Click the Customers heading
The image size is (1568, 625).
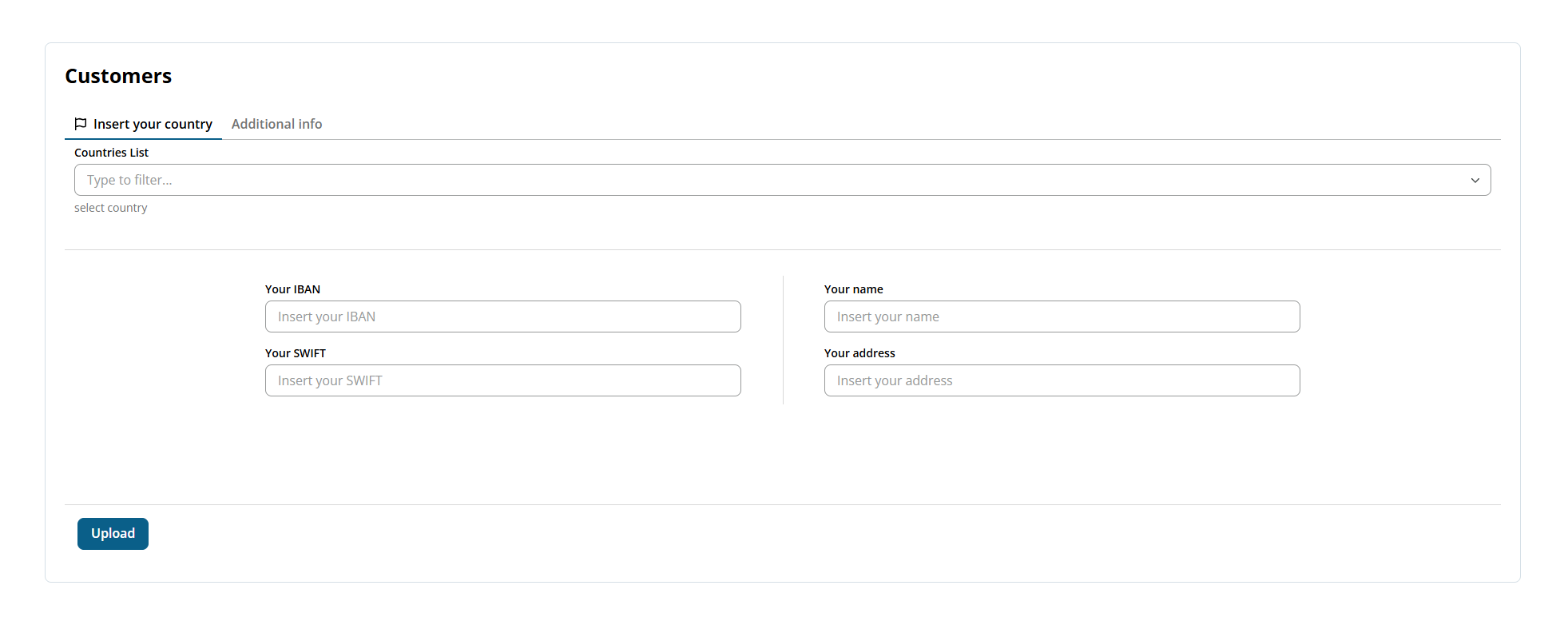point(118,76)
